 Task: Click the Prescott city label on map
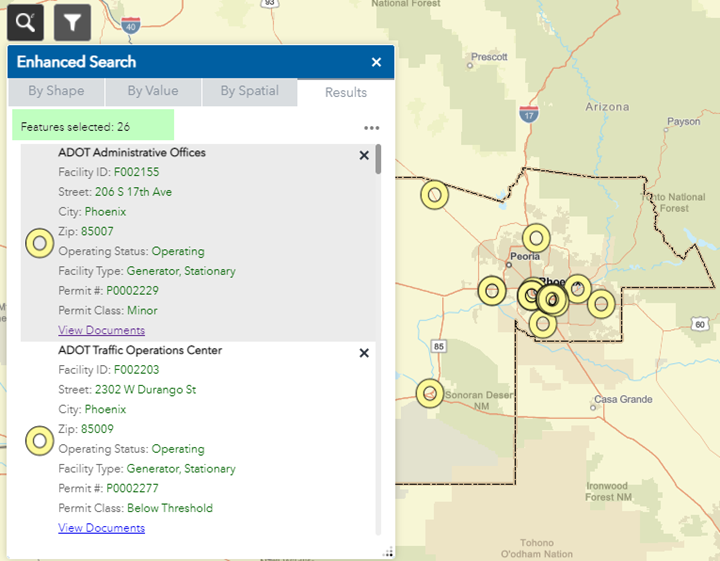click(489, 57)
